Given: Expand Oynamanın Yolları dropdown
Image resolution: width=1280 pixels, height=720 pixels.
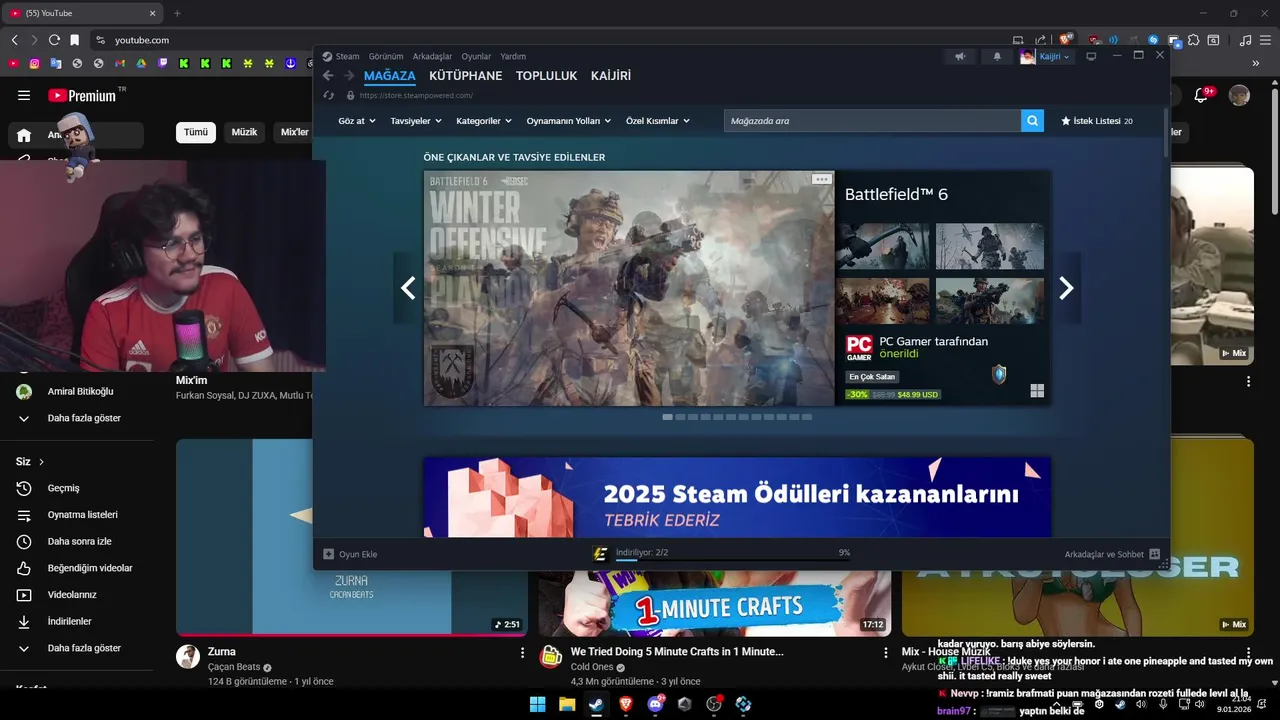Looking at the screenshot, I should click(x=570, y=121).
